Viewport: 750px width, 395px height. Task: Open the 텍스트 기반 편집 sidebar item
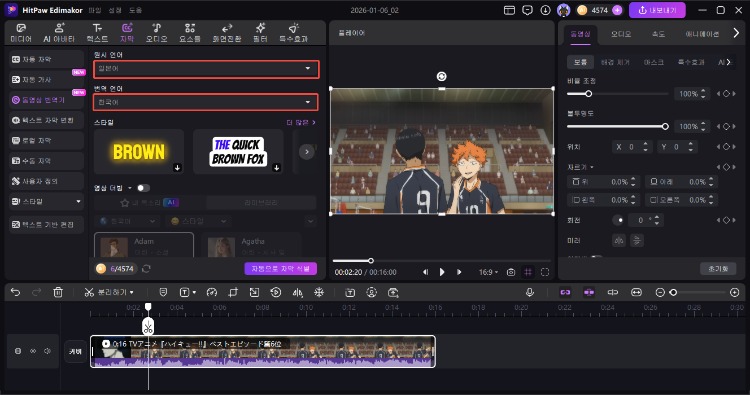click(46, 224)
